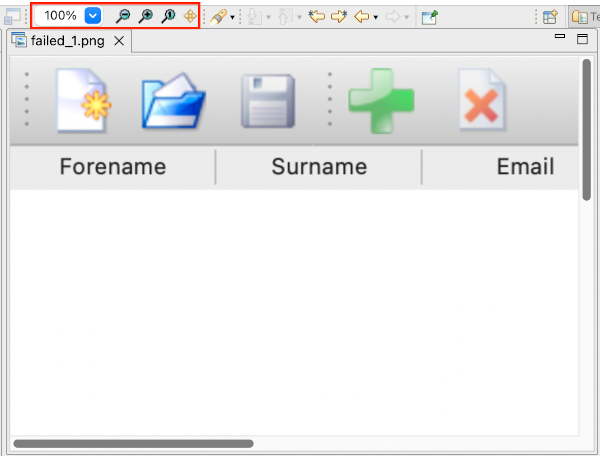Image resolution: width=600 pixels, height=456 pixels.
Task: Go to last edit location
Action: pyautogui.click(x=317, y=16)
